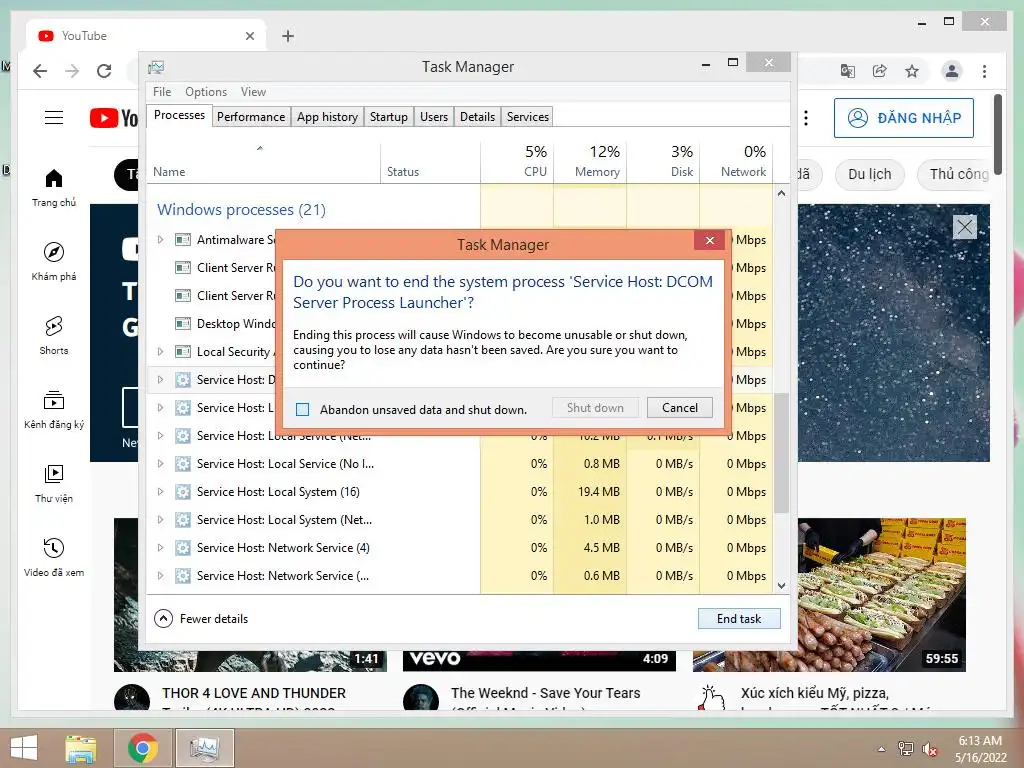Screen dimensions: 1024x768
Task: Select the Processes tab
Action: tap(179, 115)
